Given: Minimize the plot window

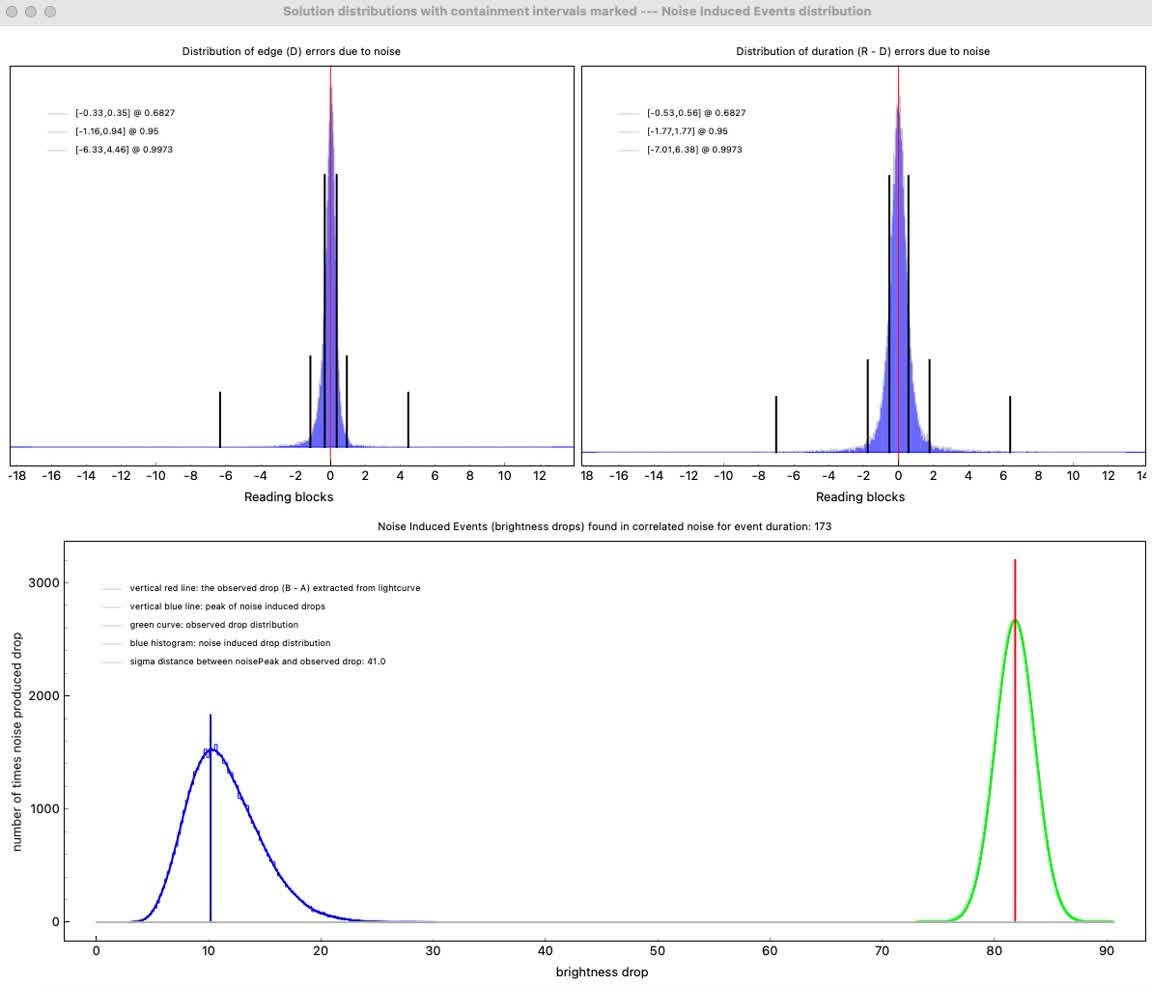Looking at the screenshot, I should tap(30, 12).
